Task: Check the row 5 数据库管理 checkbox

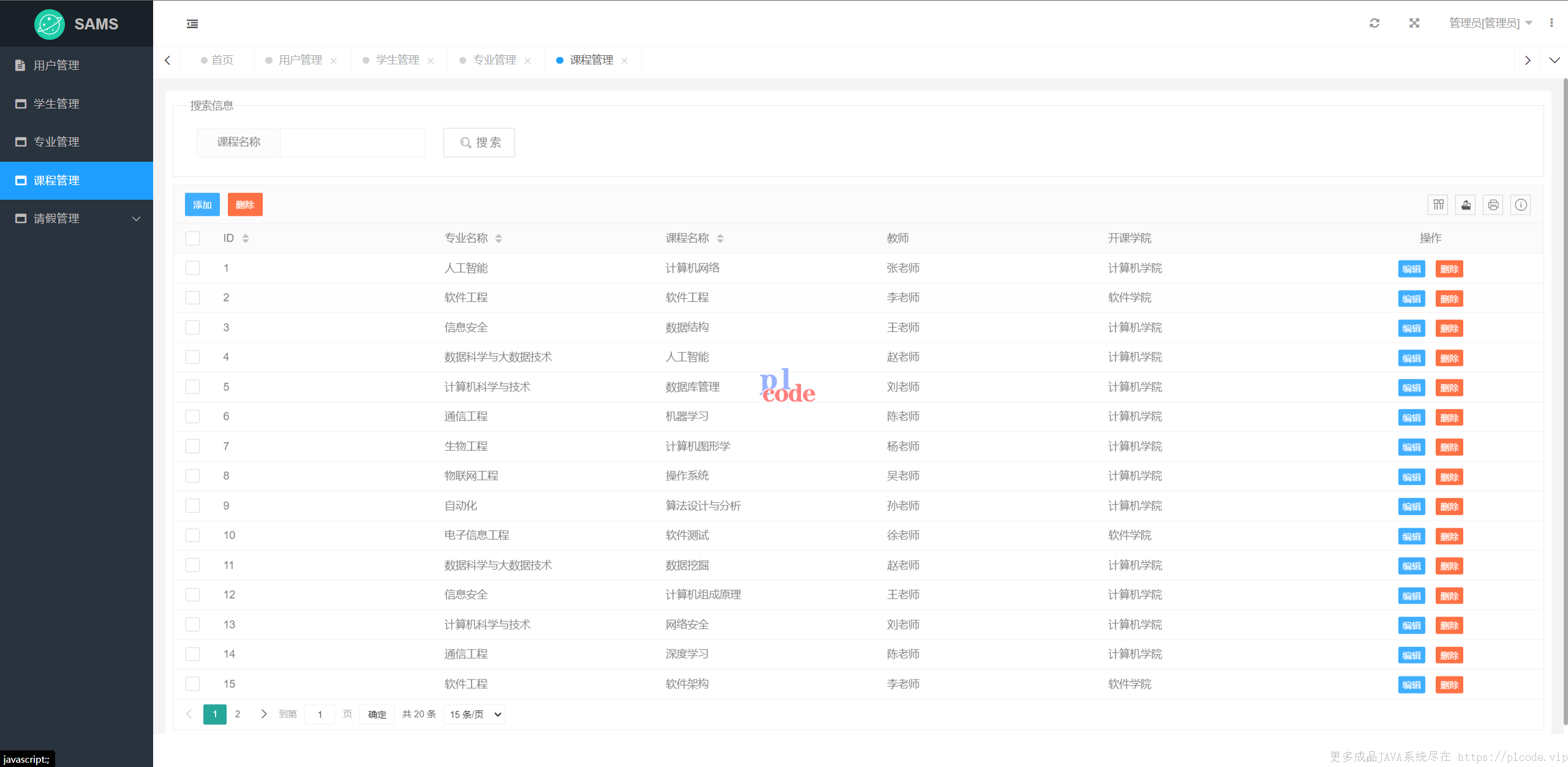Action: click(193, 387)
